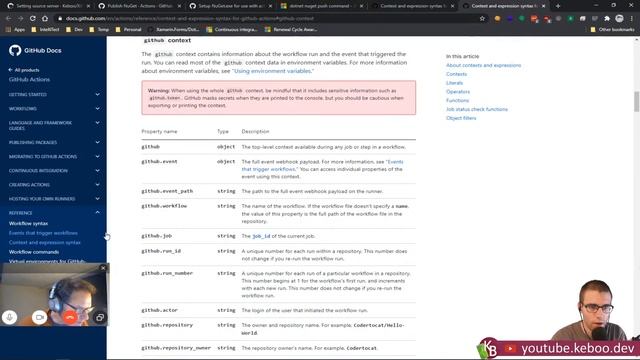Reload the current page
Screen dimensions: 640x360
(x=33, y=18)
